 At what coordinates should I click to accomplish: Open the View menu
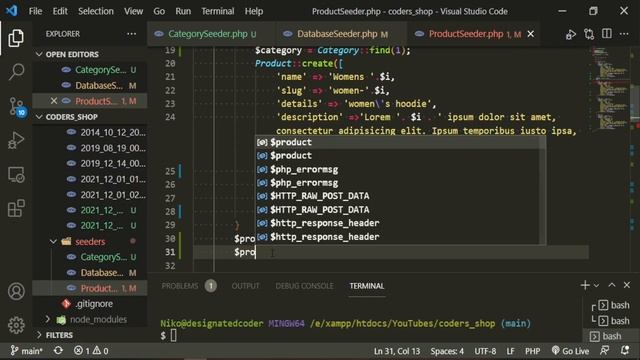tap(133, 11)
